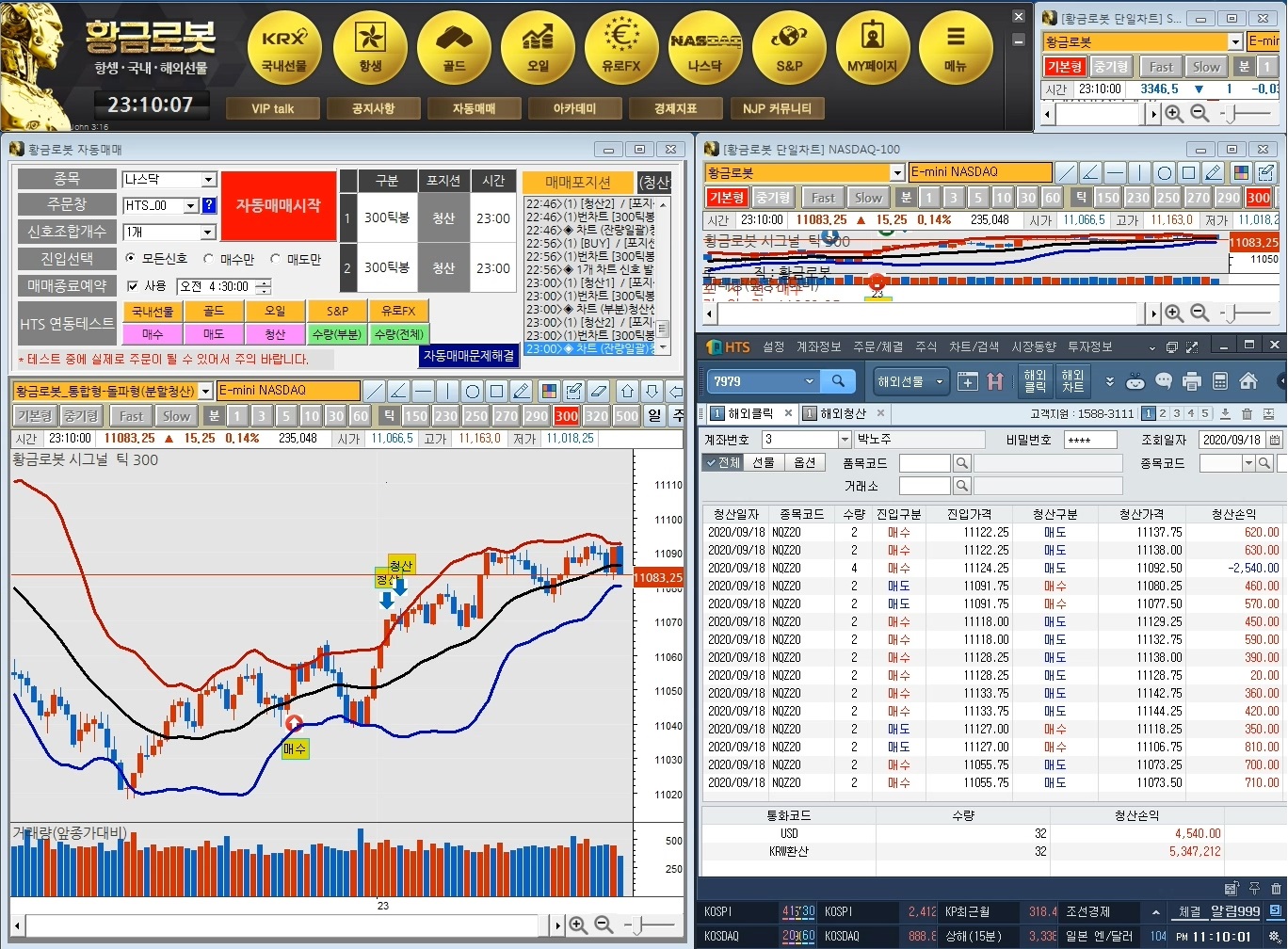The height and width of the screenshot is (949, 1288).
Task: Toggle the 전체 filter in HTS
Action: pyautogui.click(x=722, y=462)
